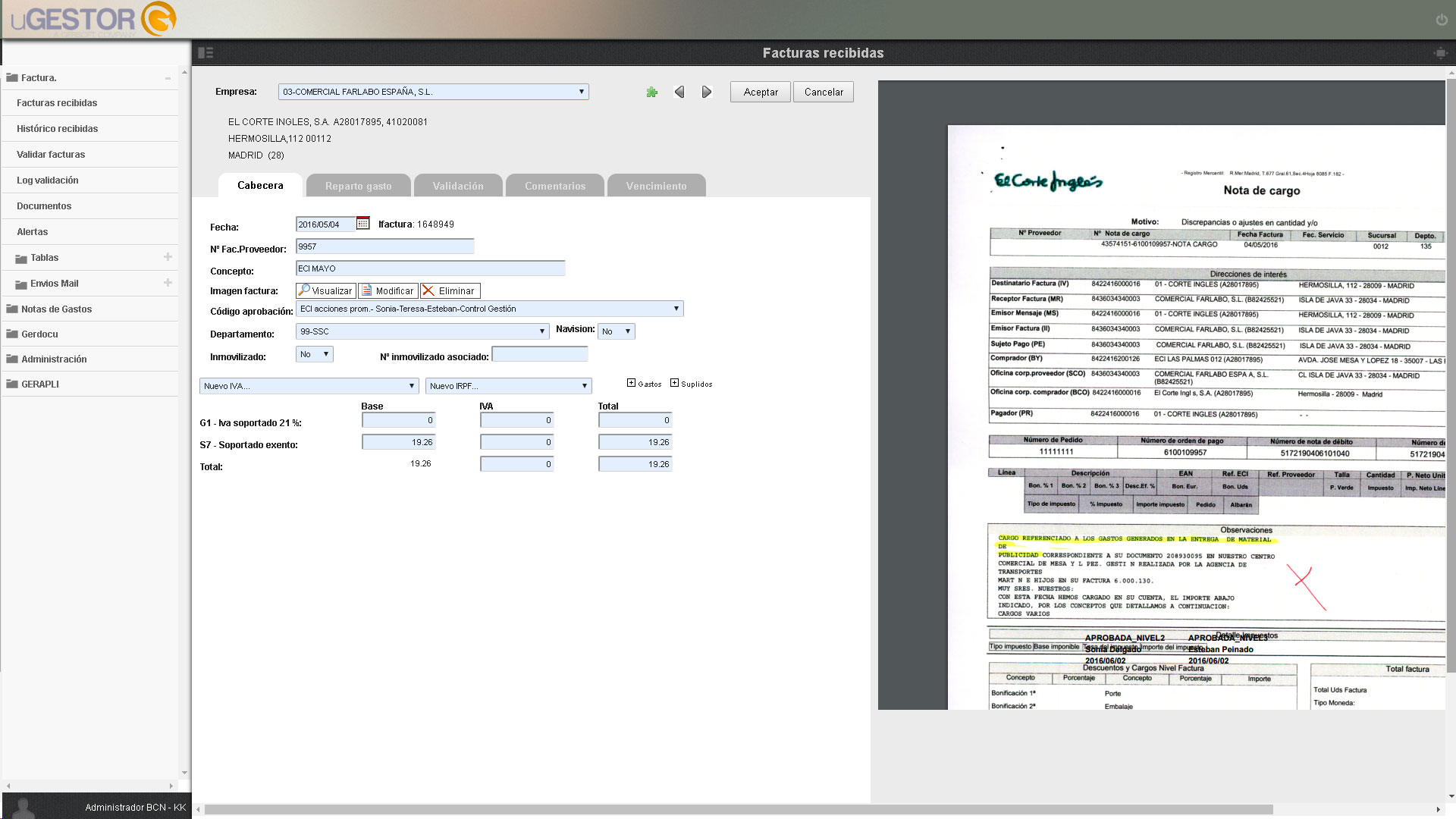Image resolution: width=1456 pixels, height=819 pixels.
Task: Click the GERAPLI folder icon
Action: [12, 384]
